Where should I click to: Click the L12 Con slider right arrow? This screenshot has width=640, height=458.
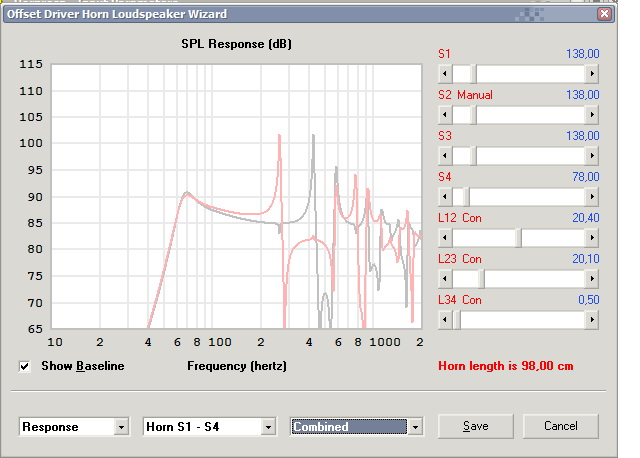(592, 238)
